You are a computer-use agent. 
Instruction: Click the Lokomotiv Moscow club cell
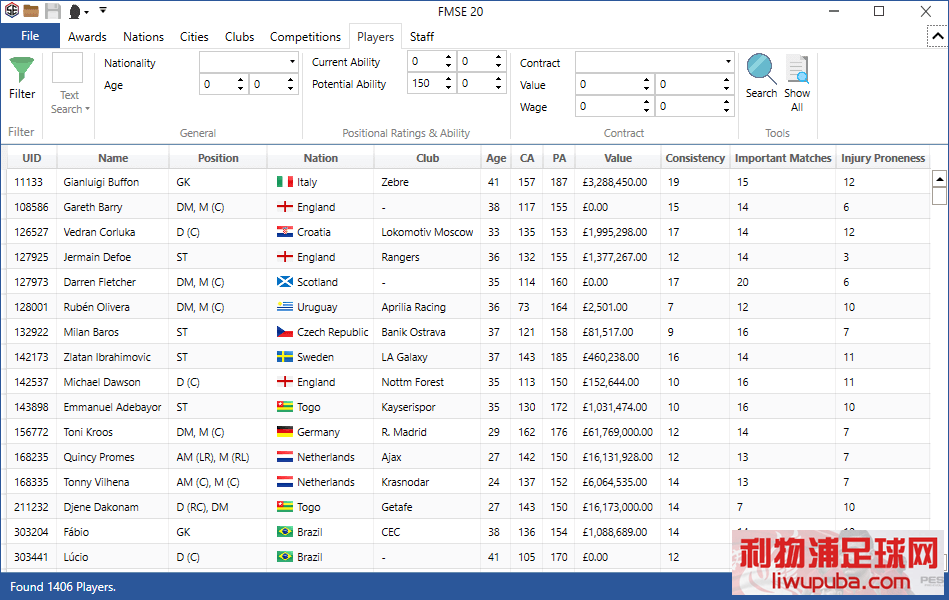[427, 232]
